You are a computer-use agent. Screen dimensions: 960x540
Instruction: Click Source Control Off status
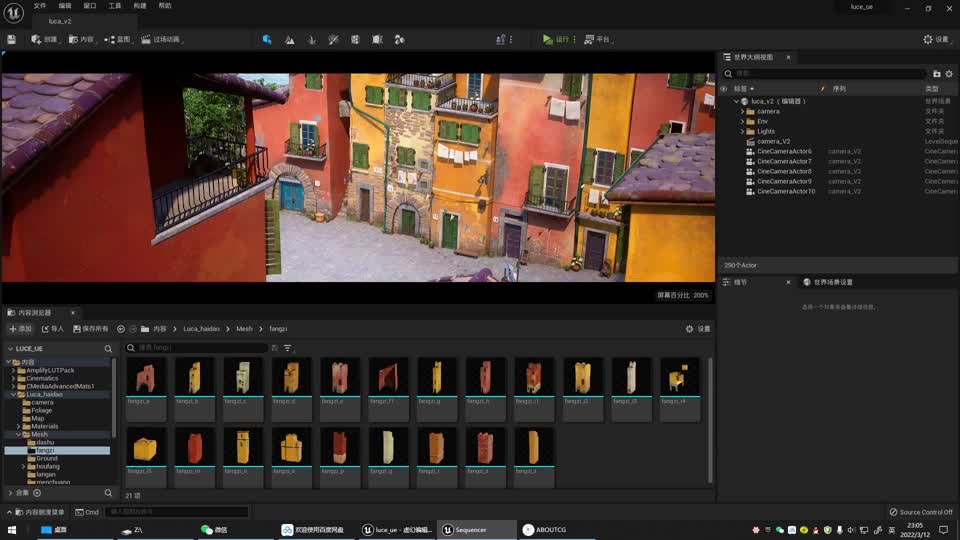click(x=921, y=512)
